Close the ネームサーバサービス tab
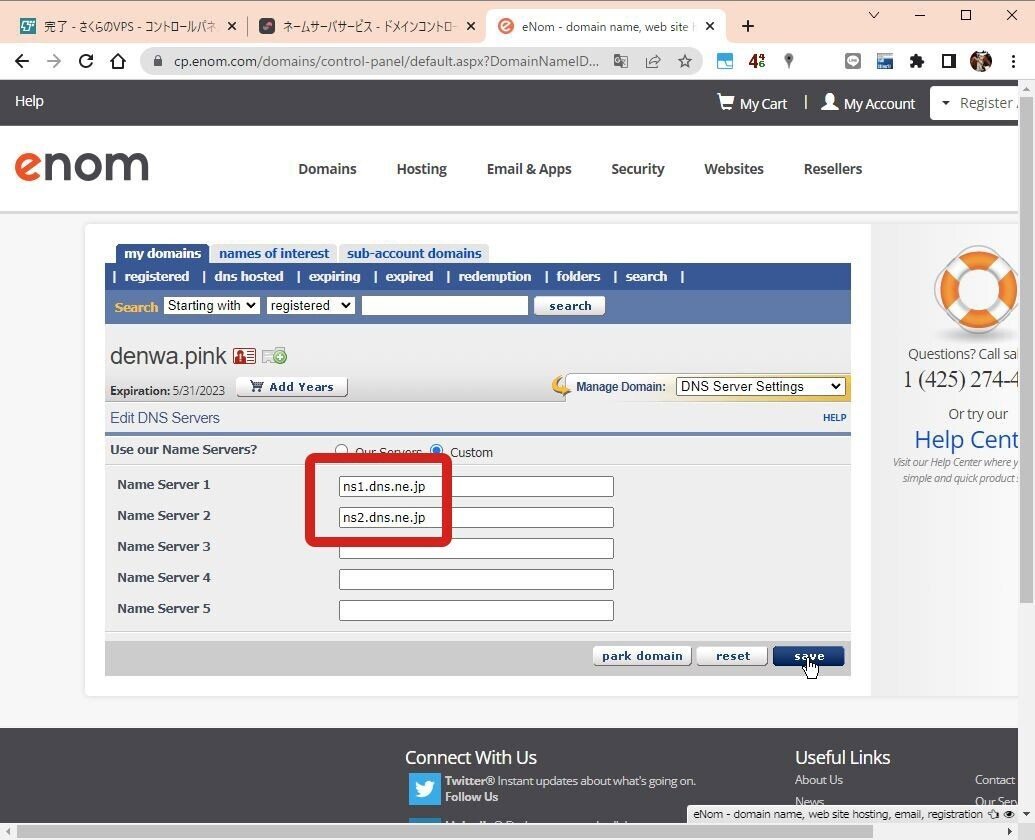The image size is (1035, 840). 471,26
